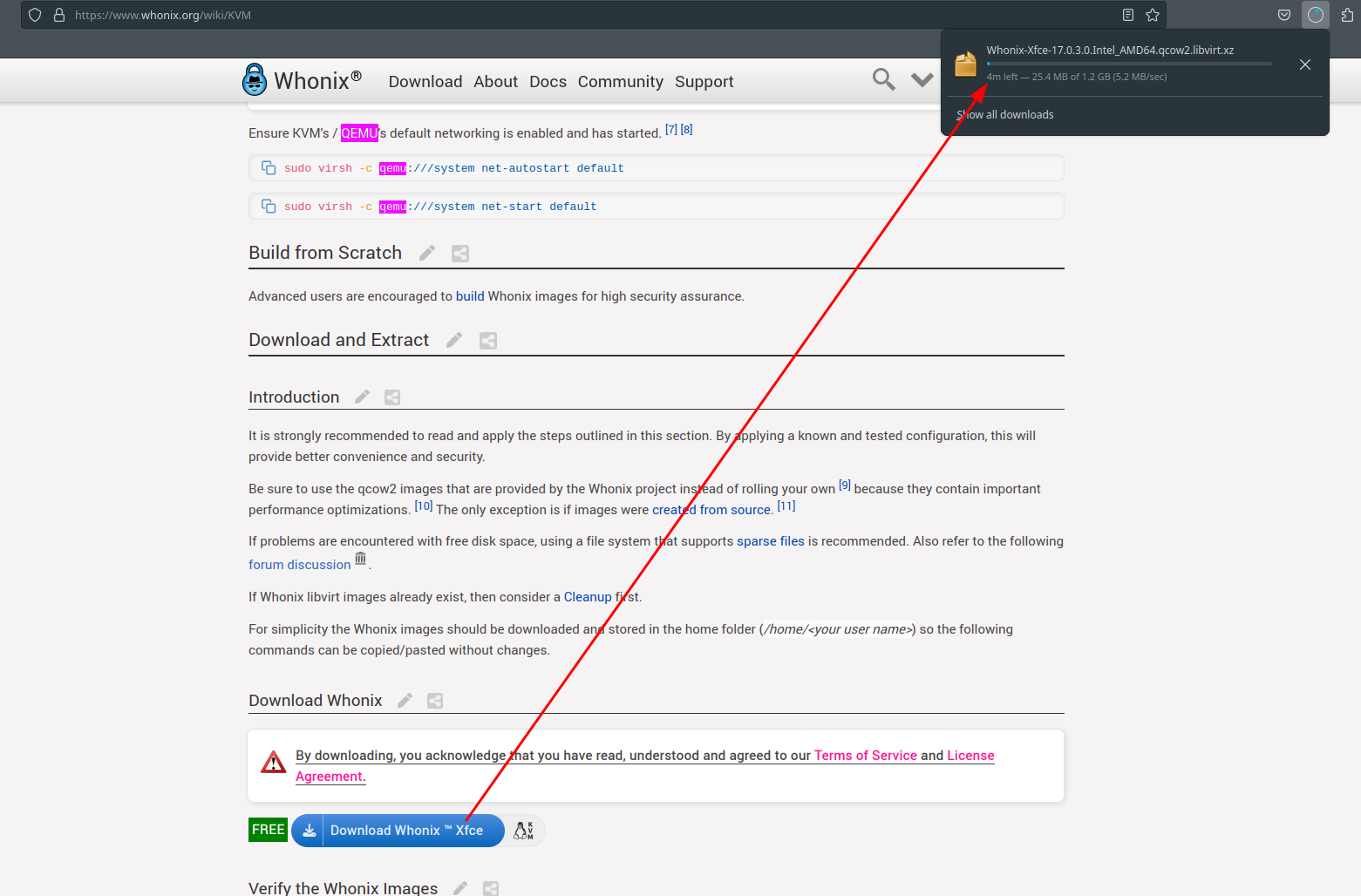Click the Build from Scratch heading
The height and width of the screenshot is (896, 1361).
[325, 253]
